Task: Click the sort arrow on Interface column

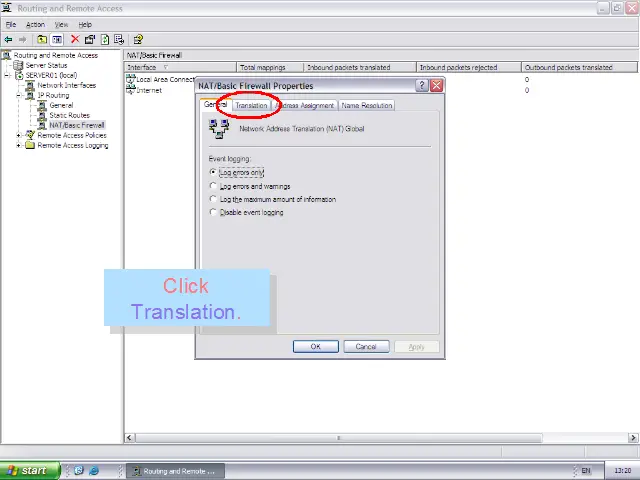Action: (166, 67)
